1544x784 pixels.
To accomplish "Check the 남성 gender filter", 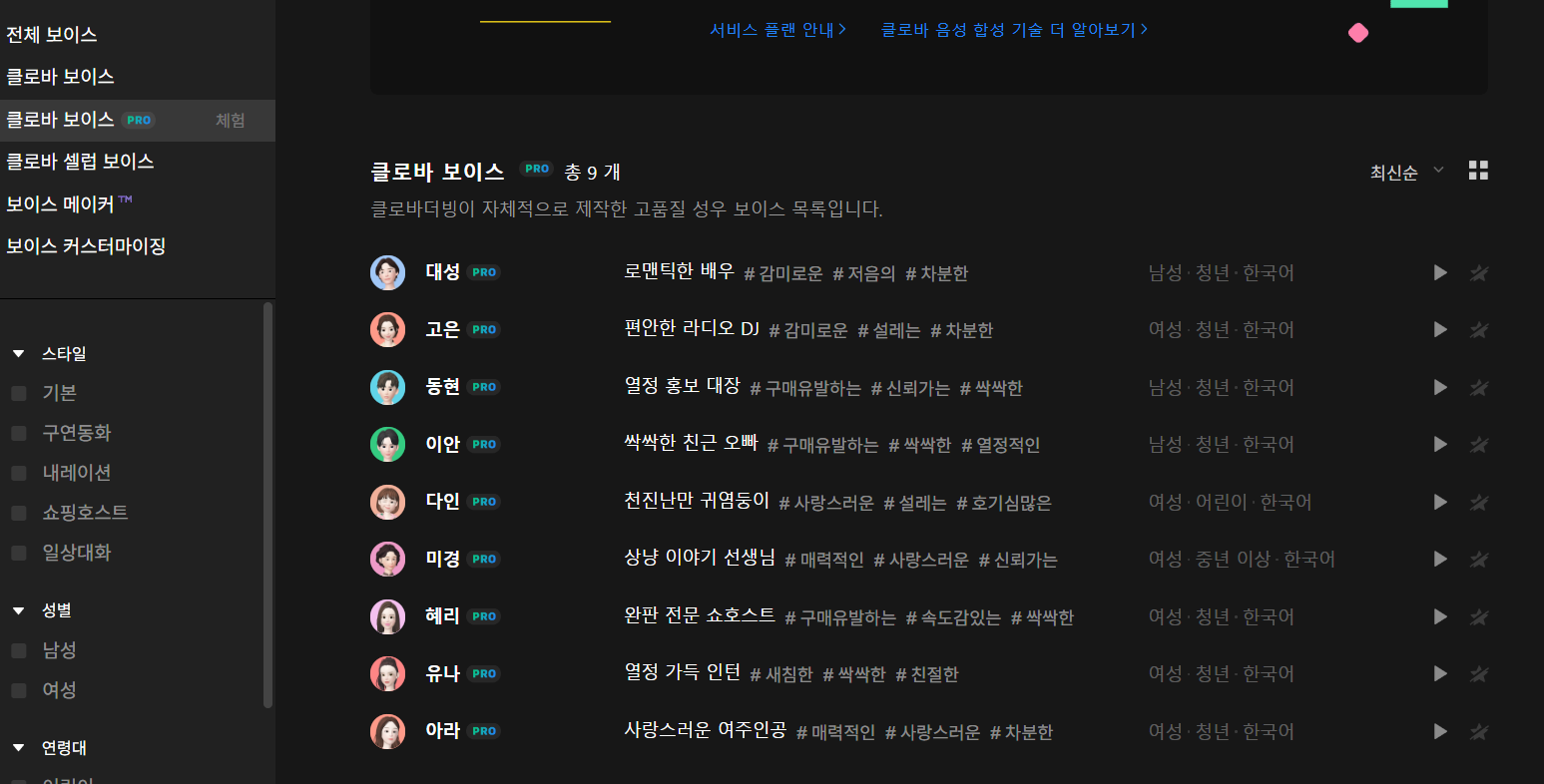I will coord(19,650).
